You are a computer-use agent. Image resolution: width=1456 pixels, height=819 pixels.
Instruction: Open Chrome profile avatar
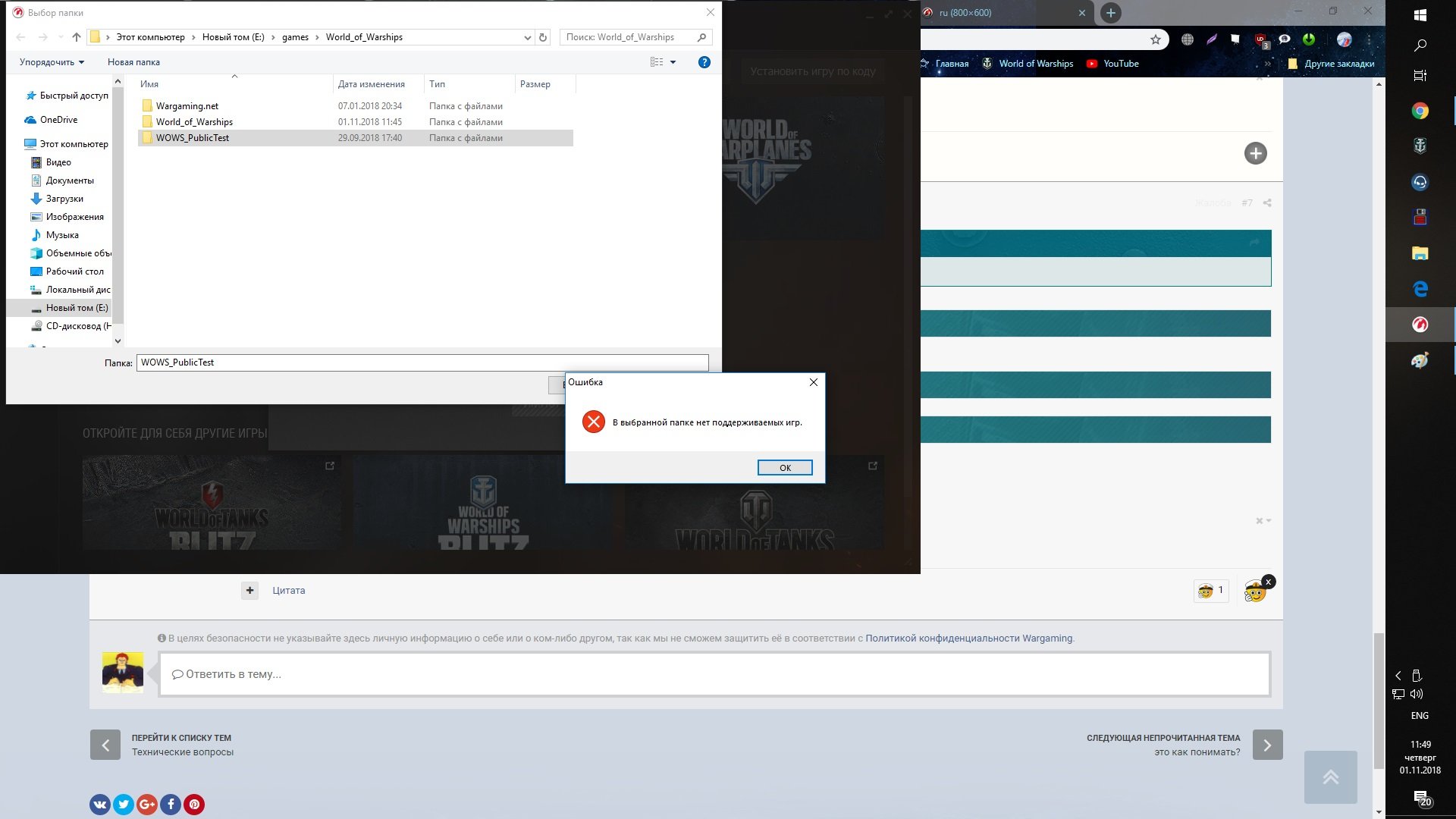point(1345,39)
